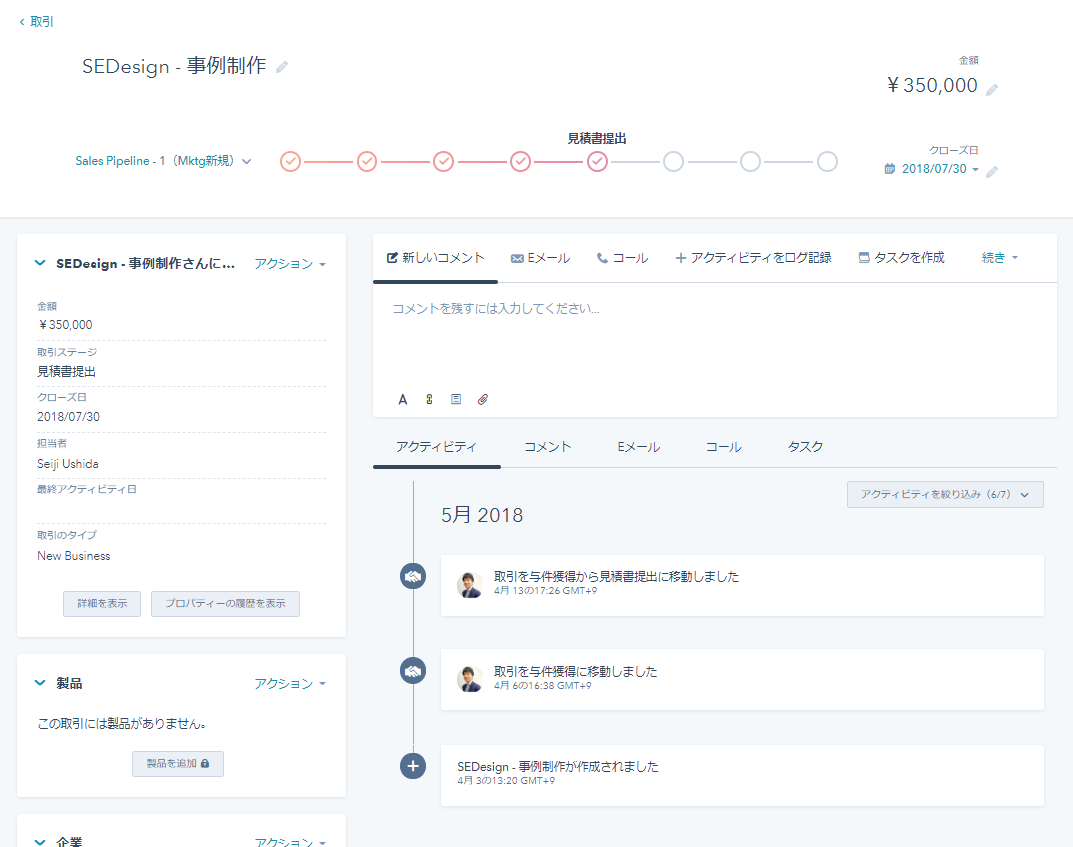Open アクション menu in the 企業 card
Image resolution: width=1073 pixels, height=847 pixels.
tap(289, 841)
